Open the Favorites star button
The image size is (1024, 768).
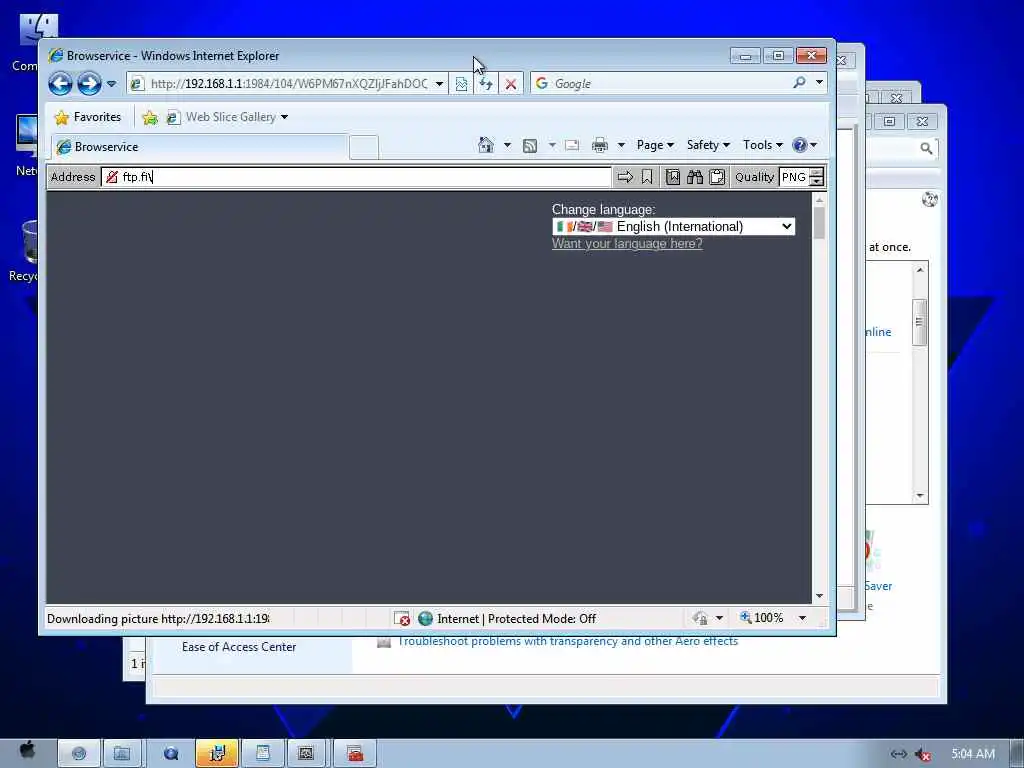pos(88,117)
